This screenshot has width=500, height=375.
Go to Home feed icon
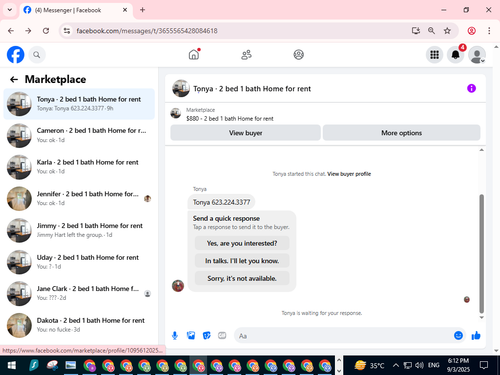tap(194, 54)
